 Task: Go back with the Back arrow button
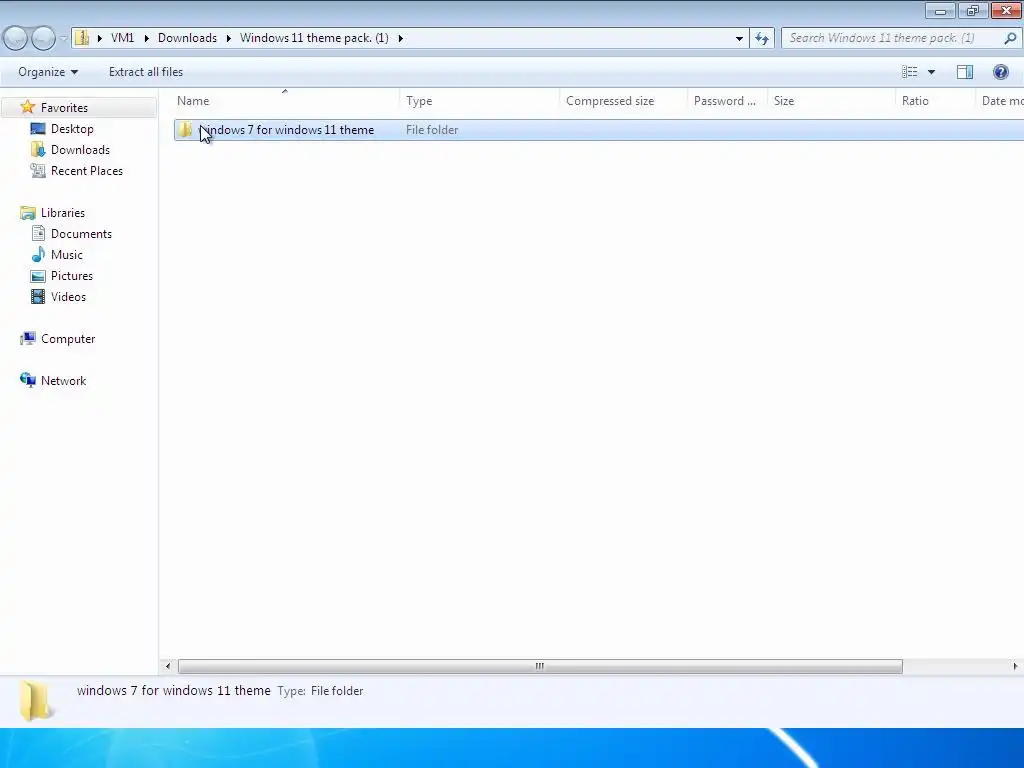click(15, 38)
